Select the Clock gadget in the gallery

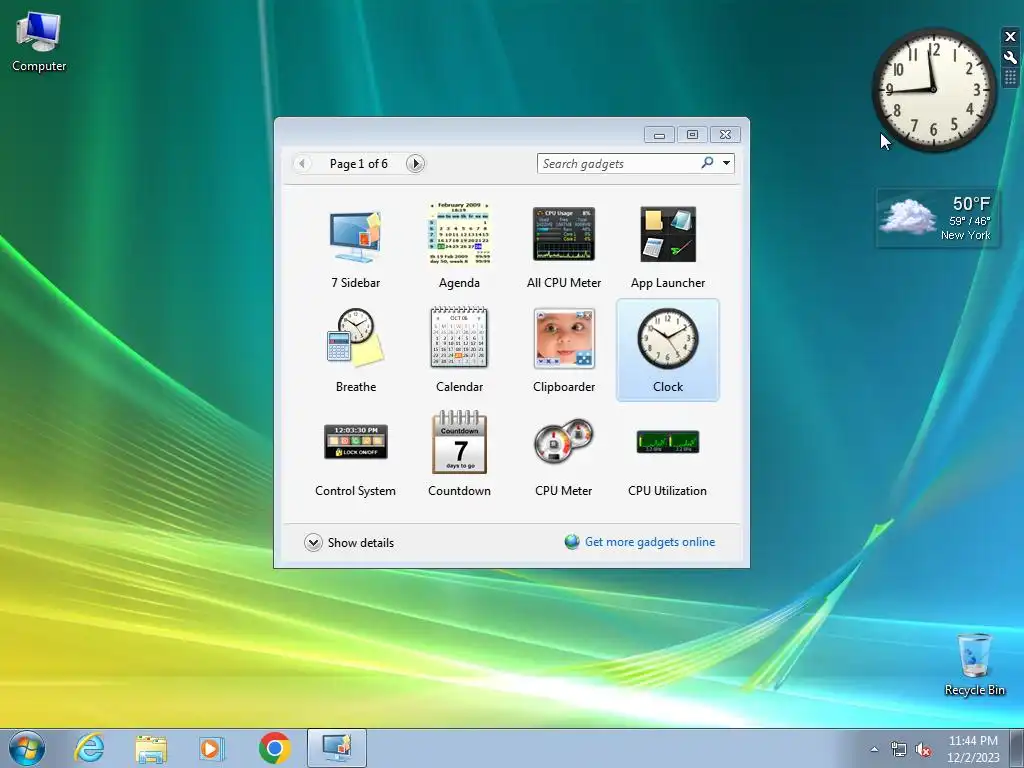[667, 350]
